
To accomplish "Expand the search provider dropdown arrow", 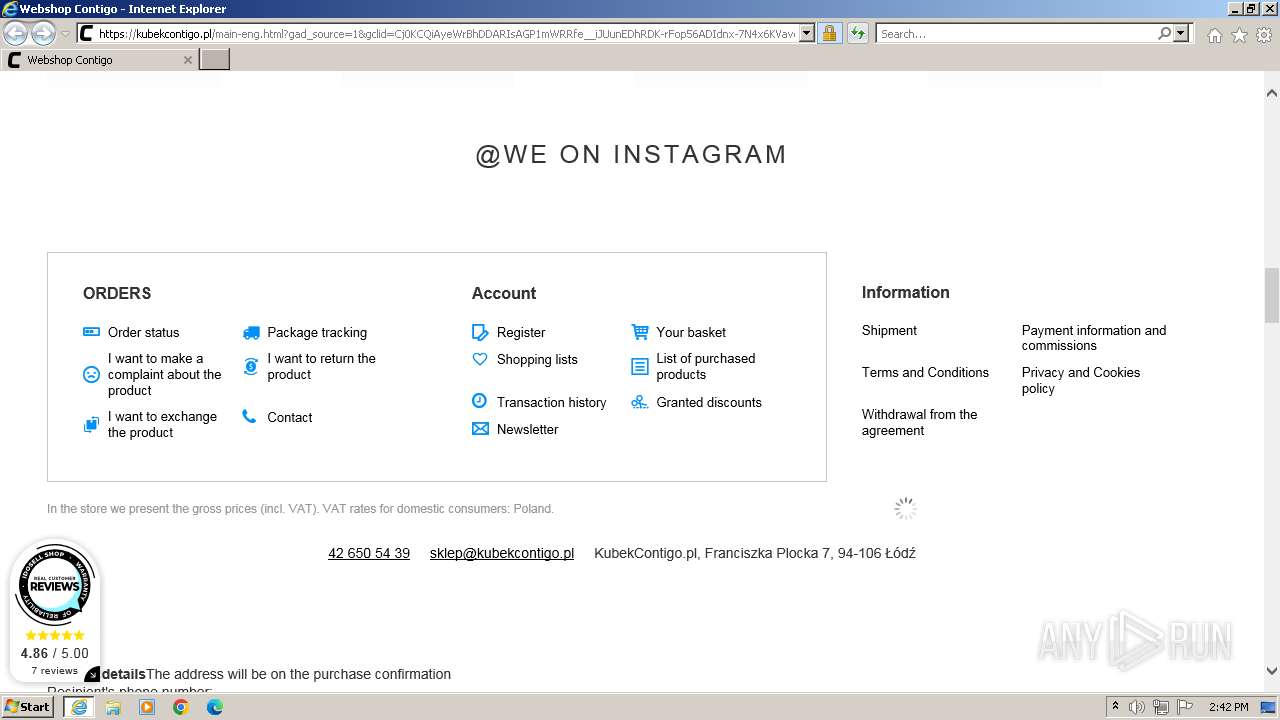I will tap(1181, 33).
